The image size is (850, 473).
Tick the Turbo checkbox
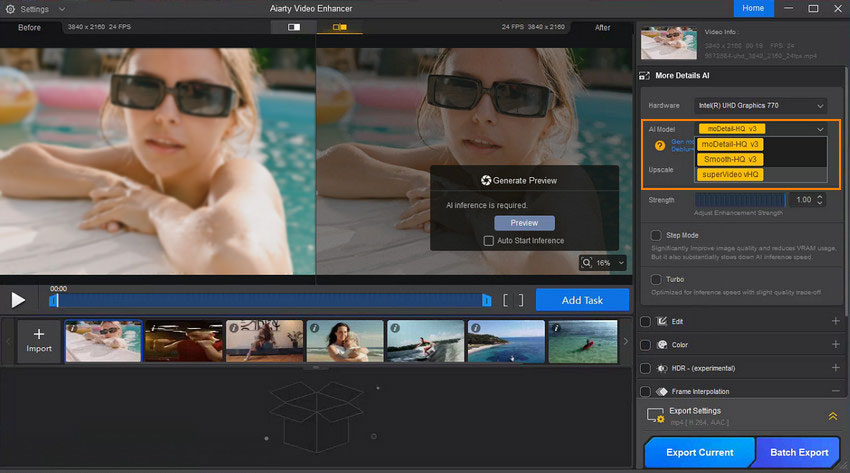point(656,279)
